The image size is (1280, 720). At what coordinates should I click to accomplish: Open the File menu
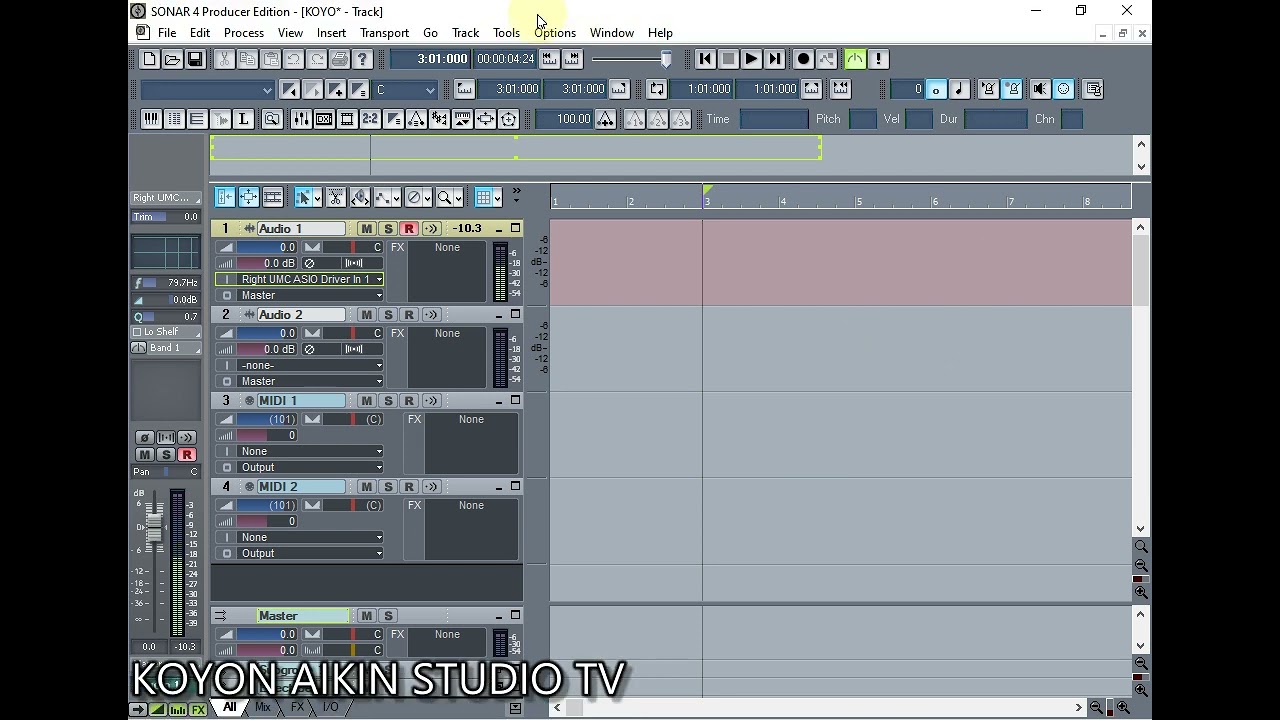point(167,33)
